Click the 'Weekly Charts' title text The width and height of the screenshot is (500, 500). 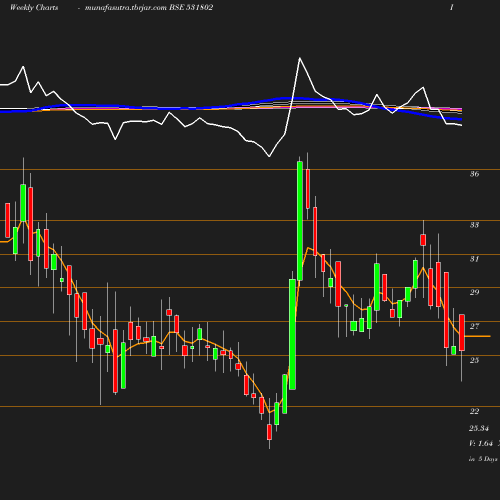[x=34, y=8]
